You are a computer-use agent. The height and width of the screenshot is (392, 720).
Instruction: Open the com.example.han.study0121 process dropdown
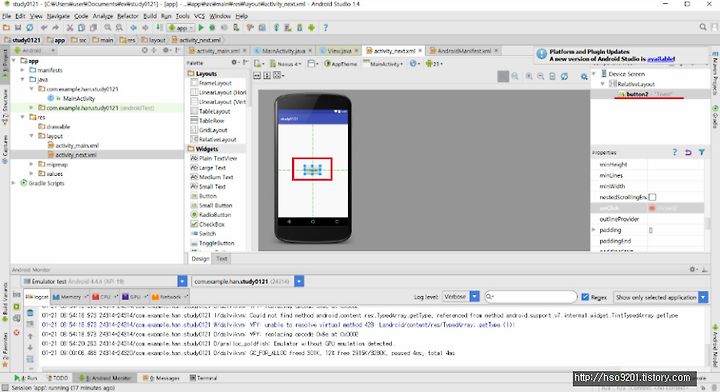pos(248,281)
